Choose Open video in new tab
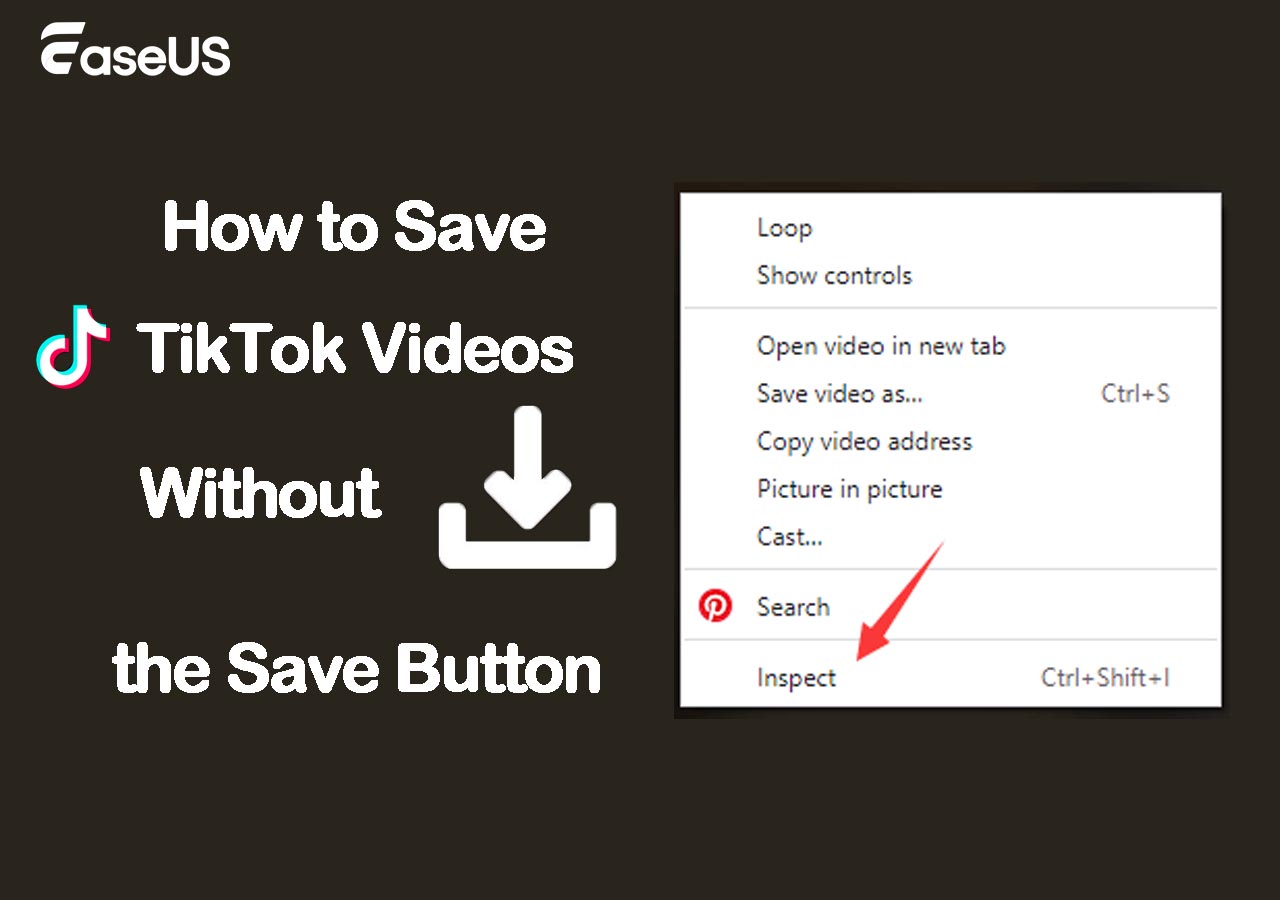 pyautogui.click(x=880, y=346)
